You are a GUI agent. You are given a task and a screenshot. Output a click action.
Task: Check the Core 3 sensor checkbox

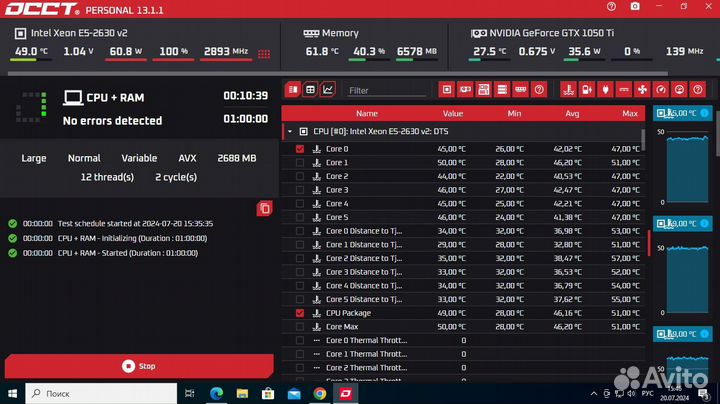[x=300, y=190]
